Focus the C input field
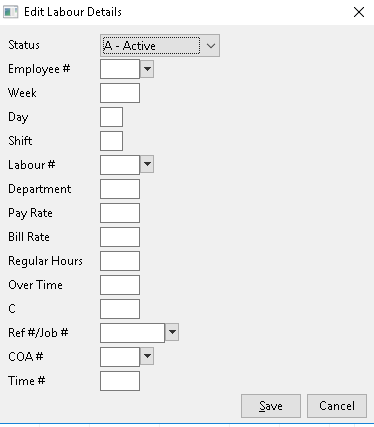374x427 pixels. point(120,309)
